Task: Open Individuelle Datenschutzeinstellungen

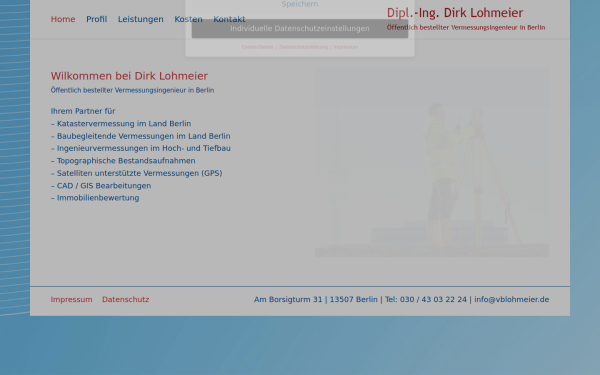Action: [300, 29]
